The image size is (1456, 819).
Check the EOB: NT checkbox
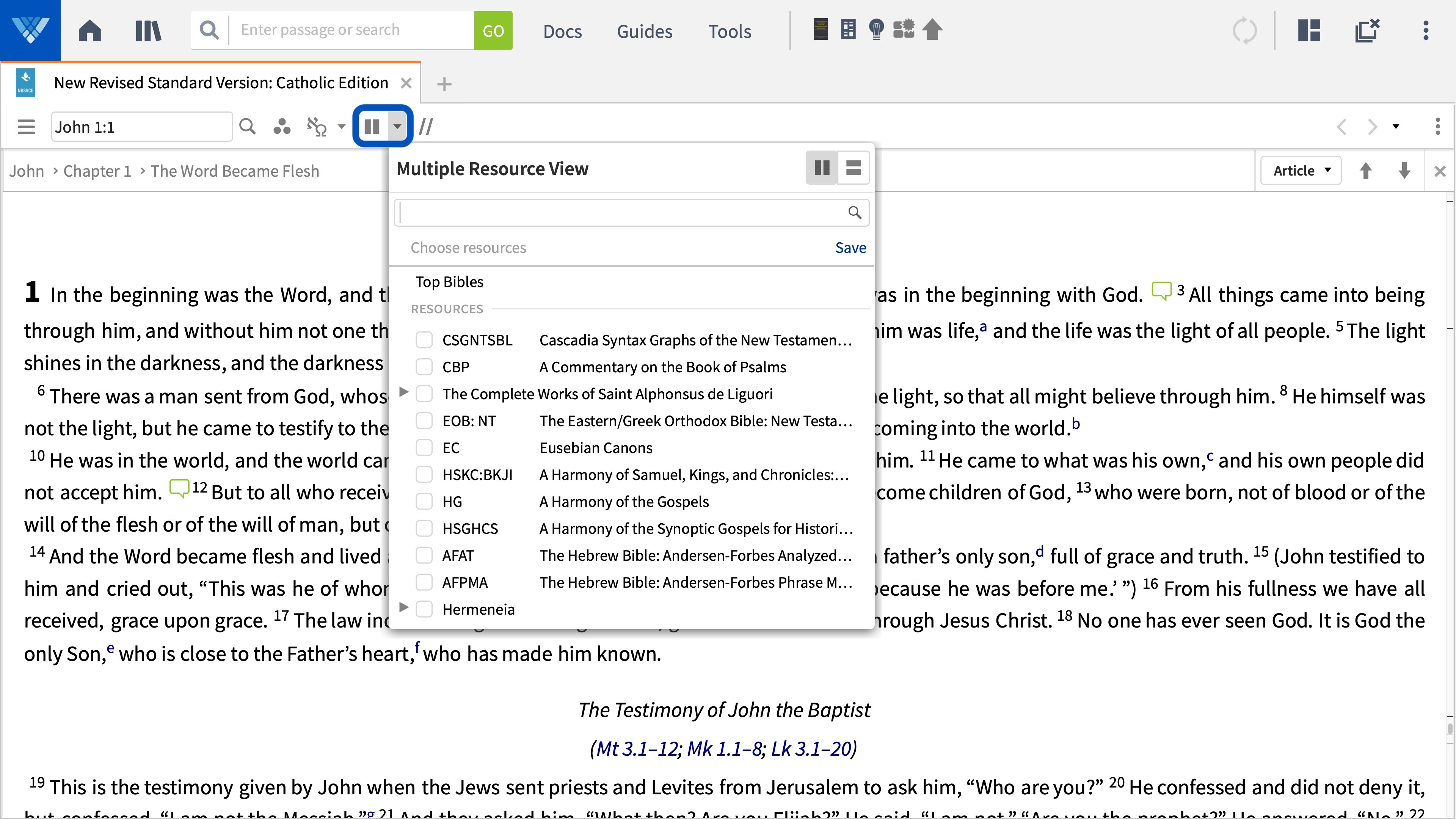click(x=424, y=420)
